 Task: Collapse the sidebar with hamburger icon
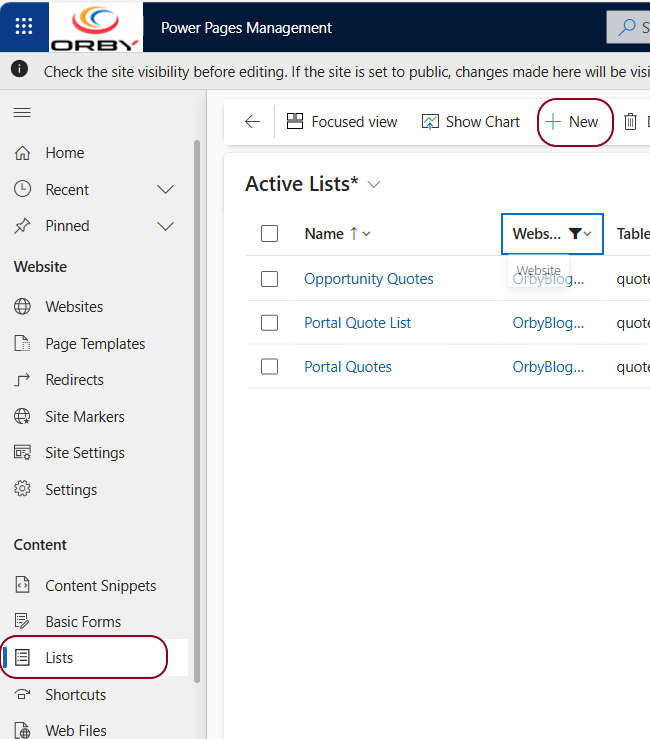click(22, 113)
